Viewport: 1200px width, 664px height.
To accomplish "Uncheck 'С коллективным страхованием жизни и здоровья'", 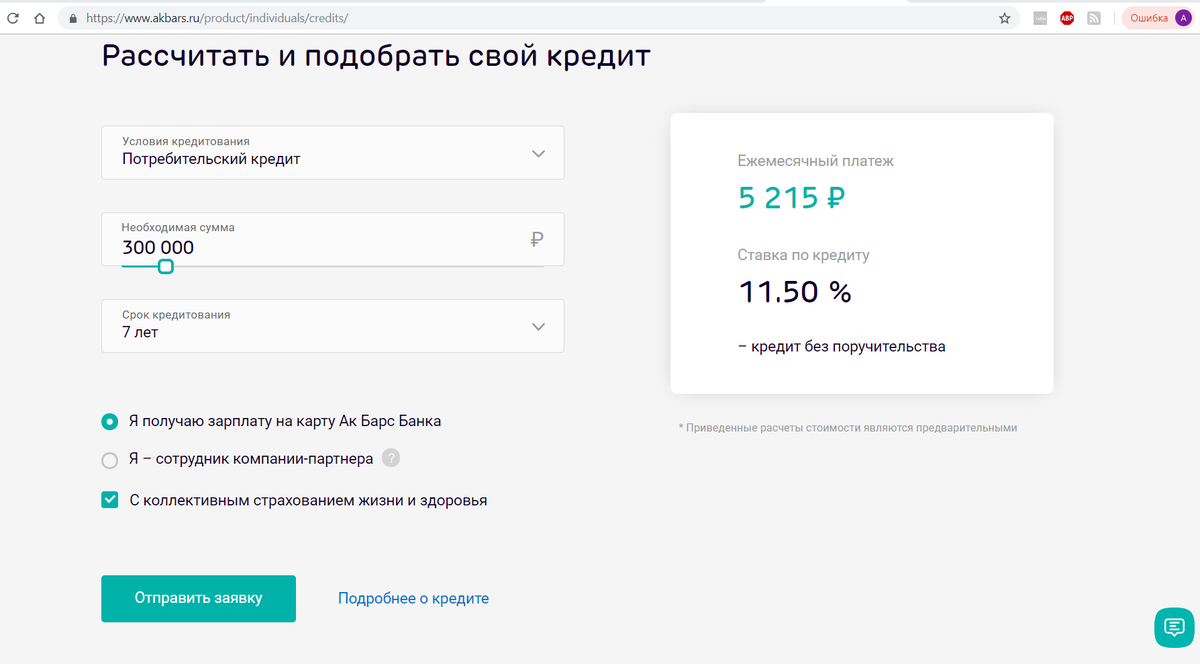I will [x=109, y=499].
